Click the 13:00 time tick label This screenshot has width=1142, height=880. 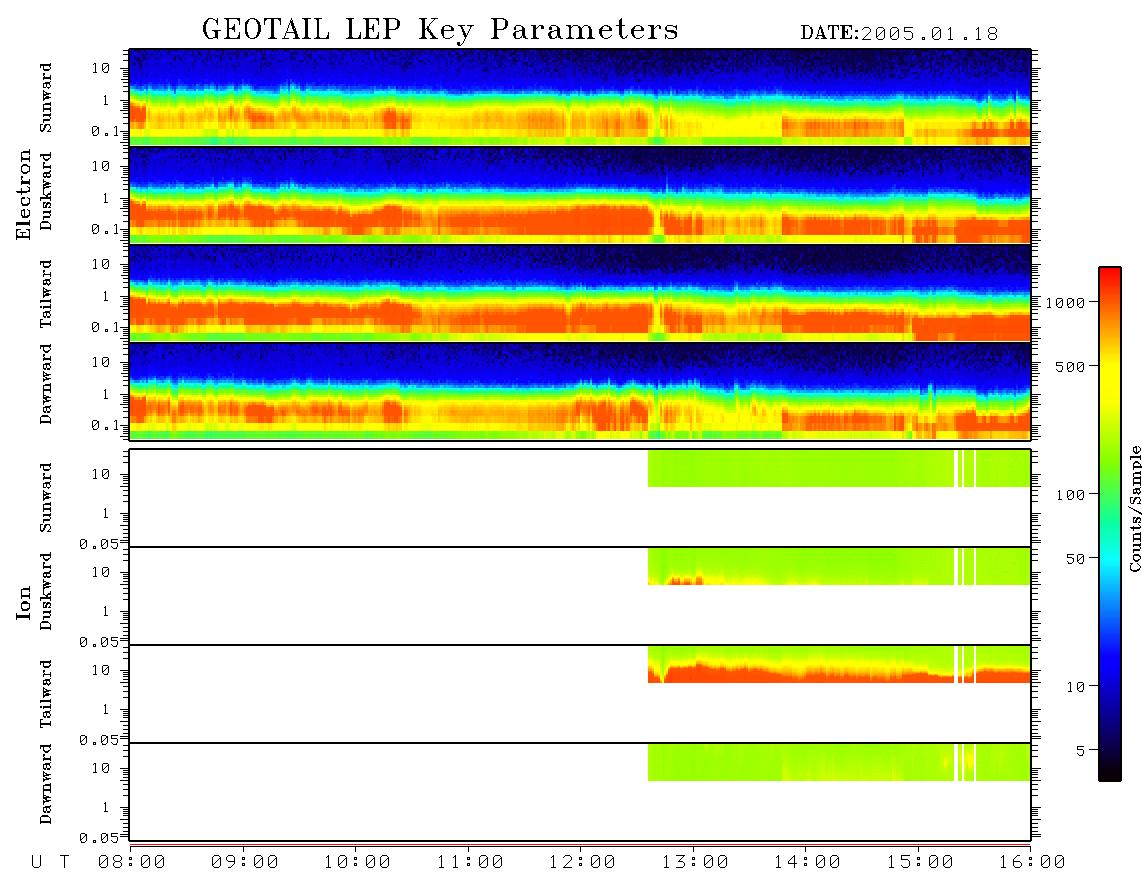click(x=695, y=862)
